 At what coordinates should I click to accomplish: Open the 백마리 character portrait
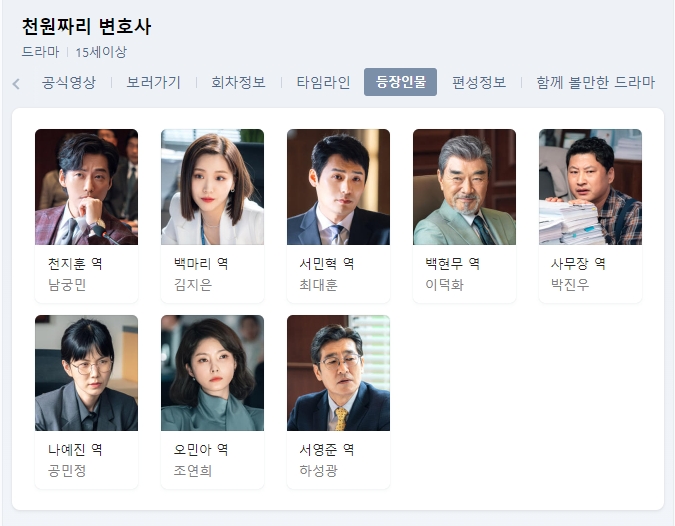(213, 187)
